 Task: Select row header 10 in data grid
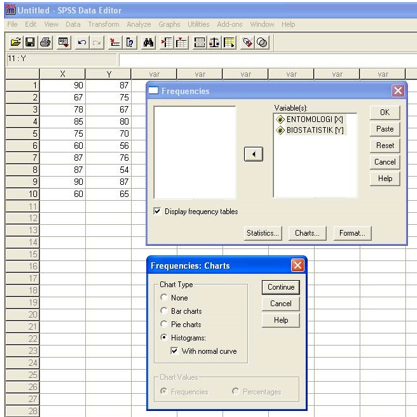(x=23, y=194)
